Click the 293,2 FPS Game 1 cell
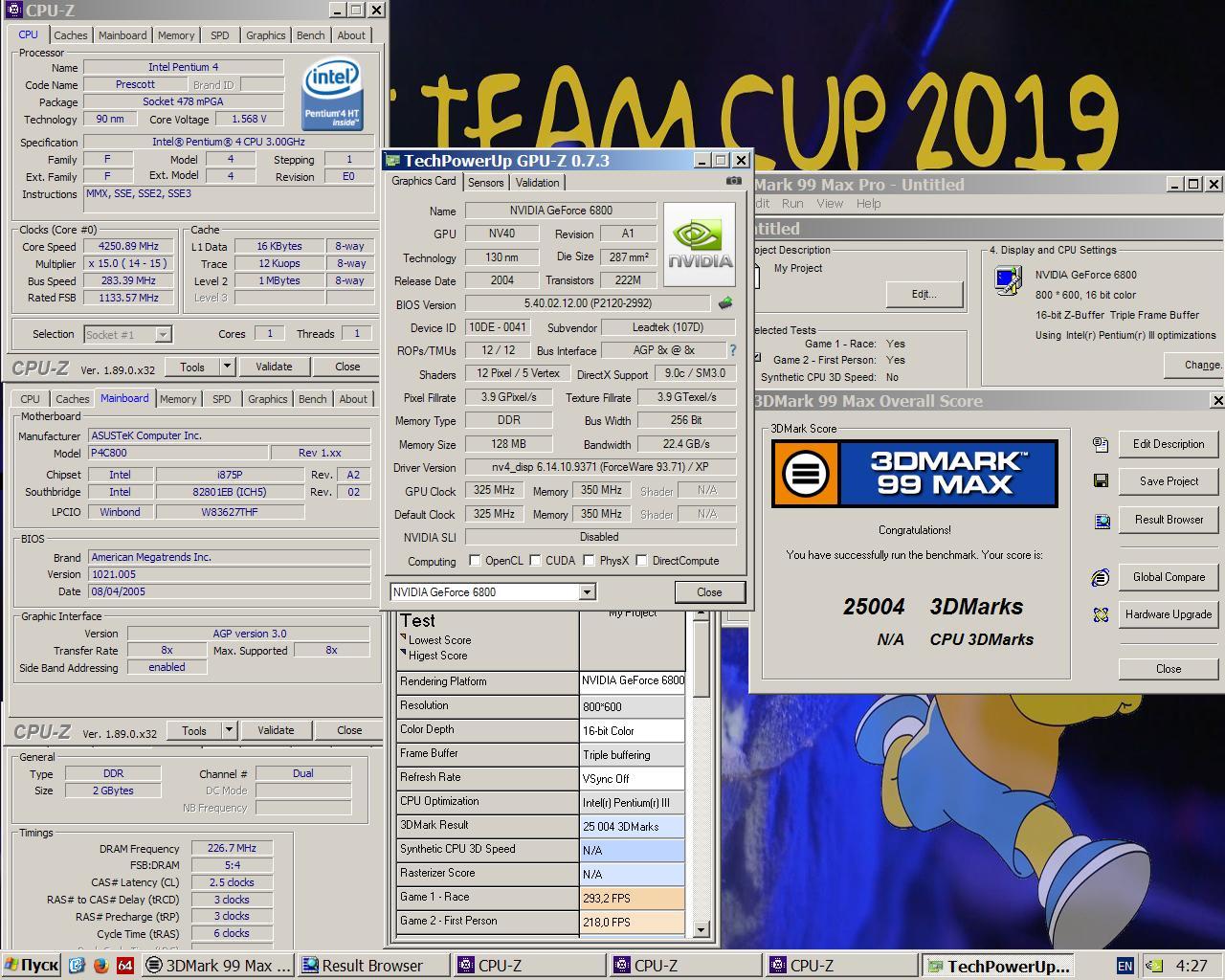This screenshot has height=980, width=1225. coord(633,898)
